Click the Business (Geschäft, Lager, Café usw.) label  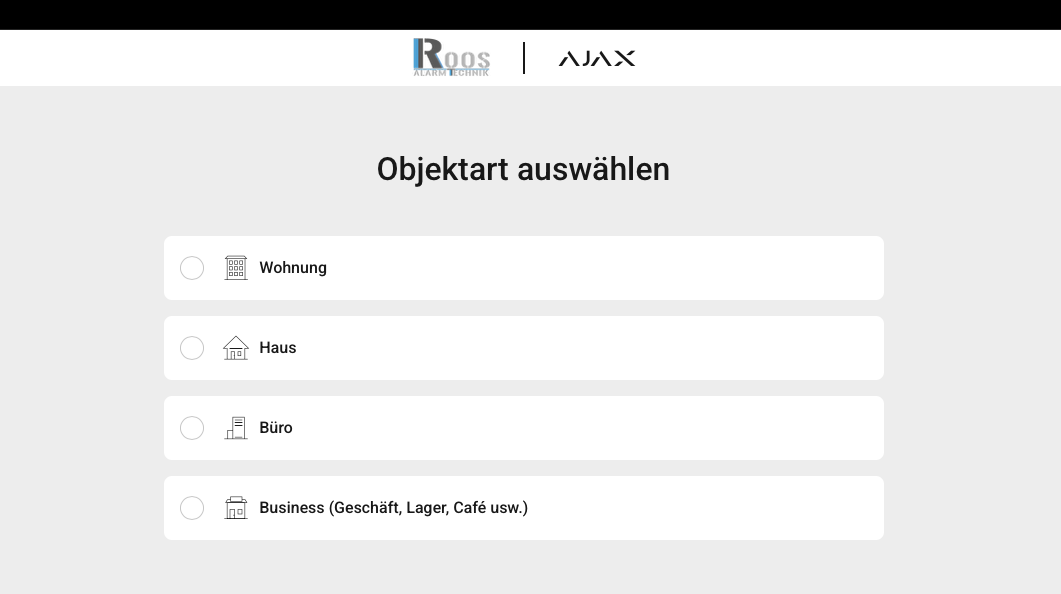(x=393, y=508)
